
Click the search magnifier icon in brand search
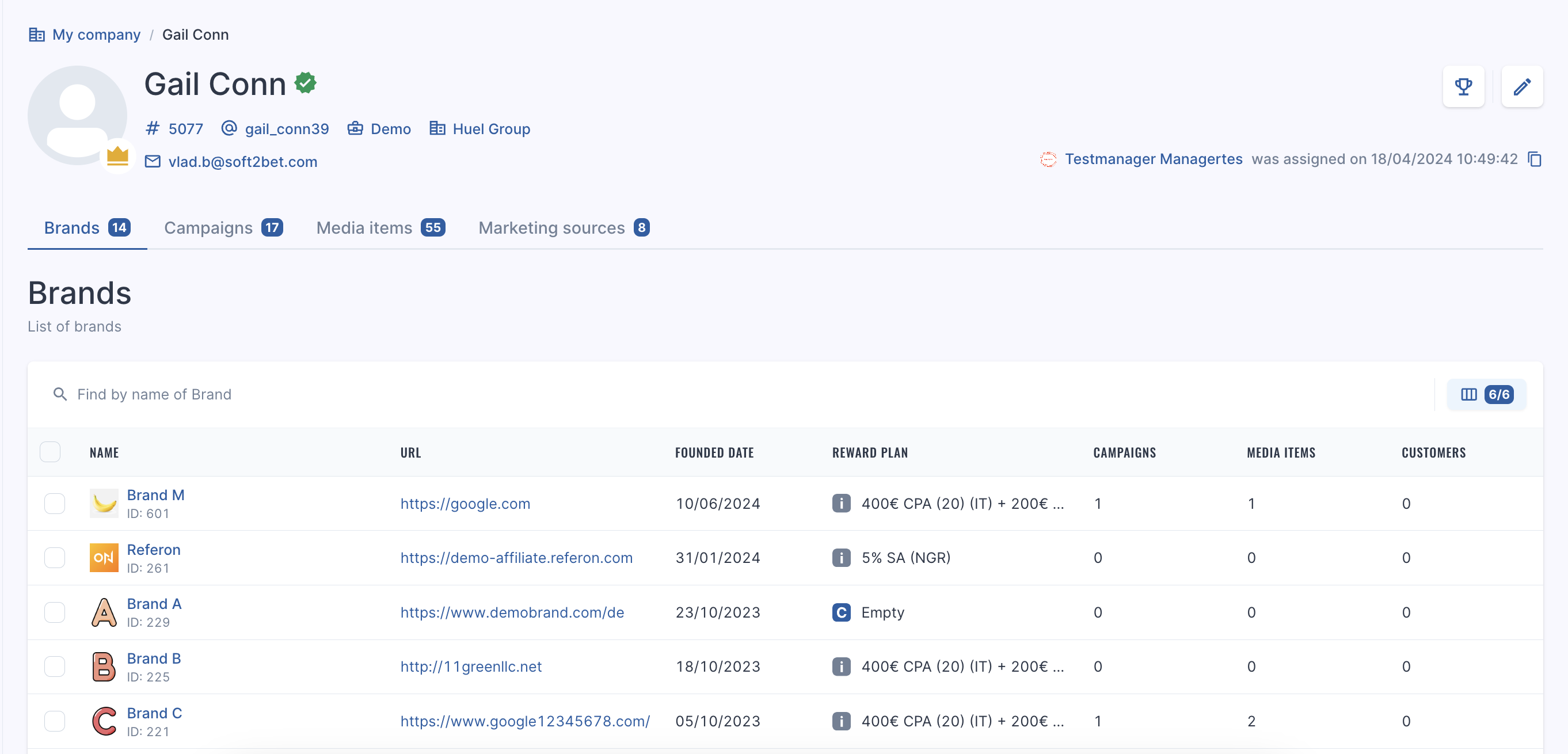(60, 394)
